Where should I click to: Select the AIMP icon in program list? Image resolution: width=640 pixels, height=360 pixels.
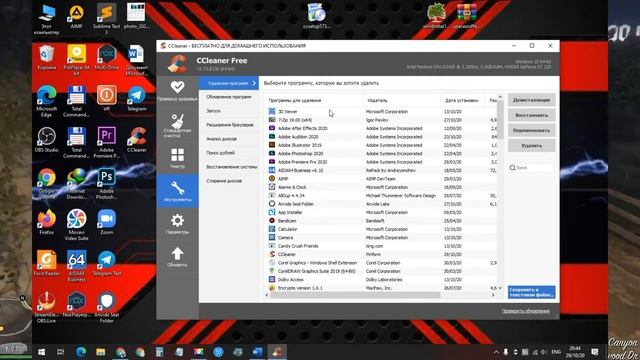tap(272, 178)
